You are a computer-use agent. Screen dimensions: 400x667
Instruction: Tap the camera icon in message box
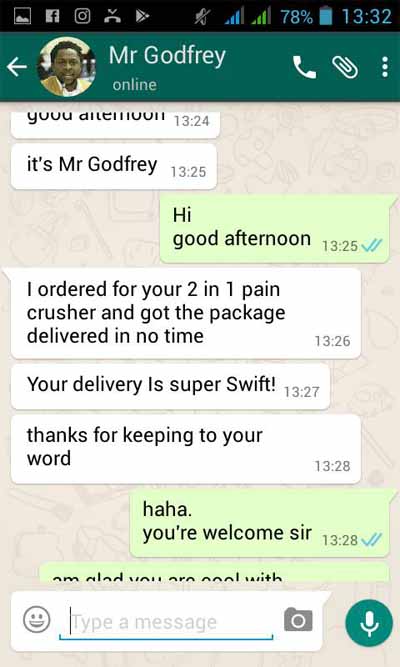(298, 620)
